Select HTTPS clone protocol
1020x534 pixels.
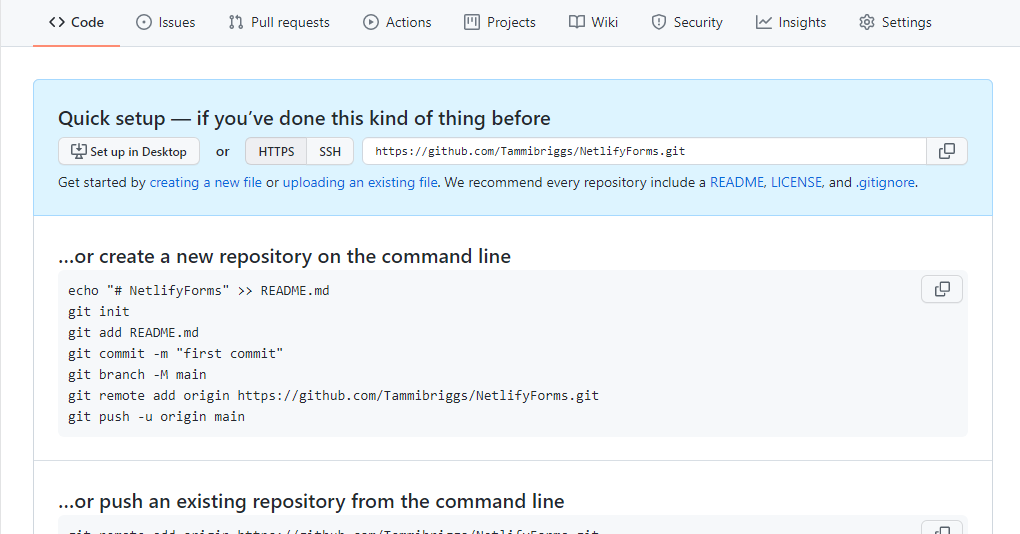pyautogui.click(x=276, y=152)
